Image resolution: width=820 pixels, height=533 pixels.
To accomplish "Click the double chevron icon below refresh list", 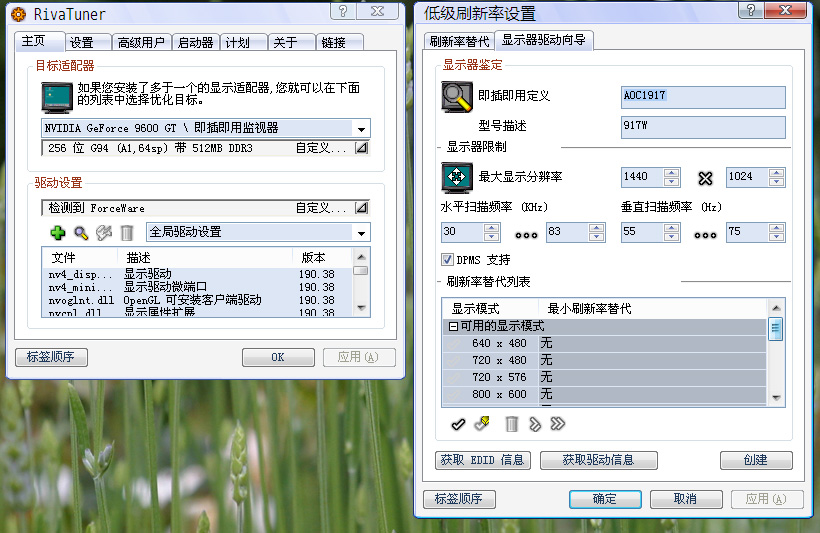I will pyautogui.click(x=557, y=424).
